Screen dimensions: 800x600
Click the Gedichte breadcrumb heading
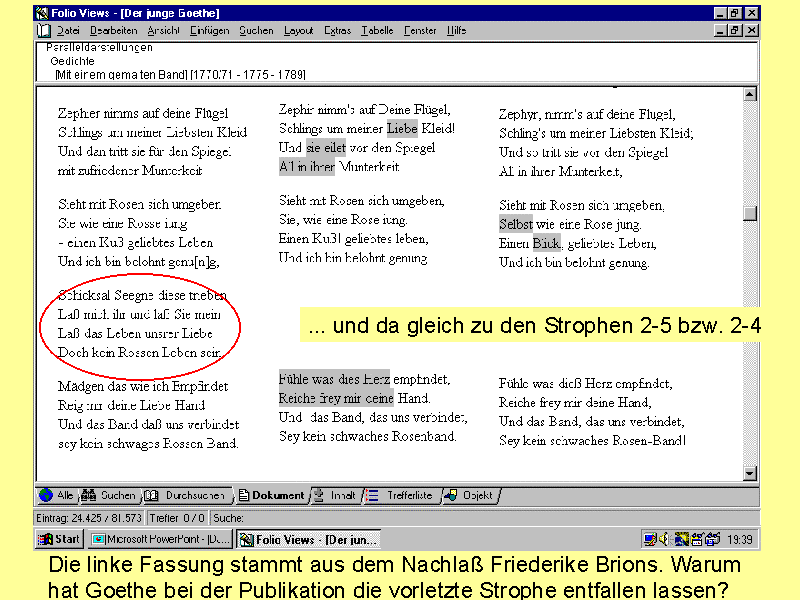[x=72, y=60]
